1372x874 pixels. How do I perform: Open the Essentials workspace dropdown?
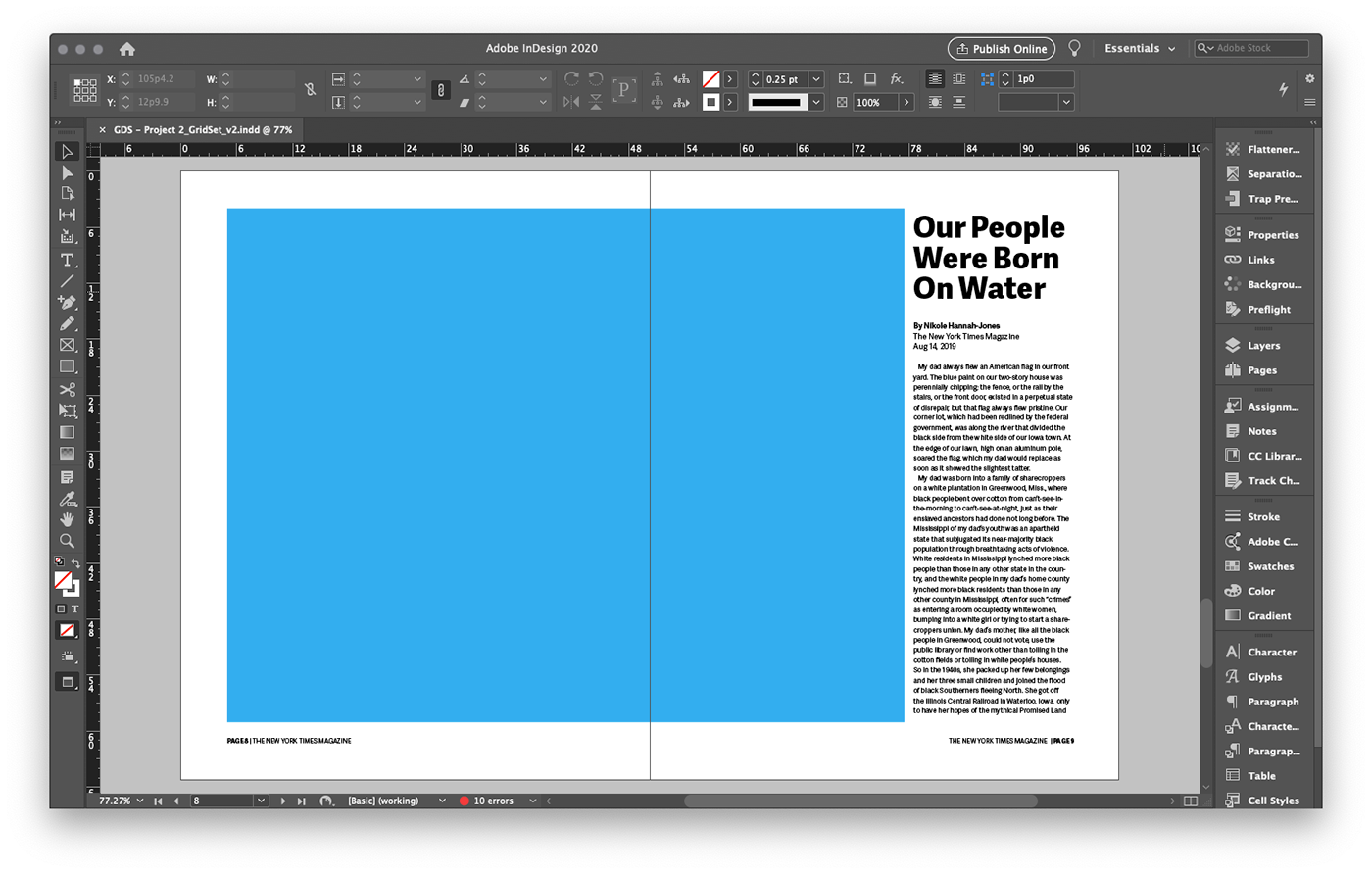pyautogui.click(x=1140, y=48)
